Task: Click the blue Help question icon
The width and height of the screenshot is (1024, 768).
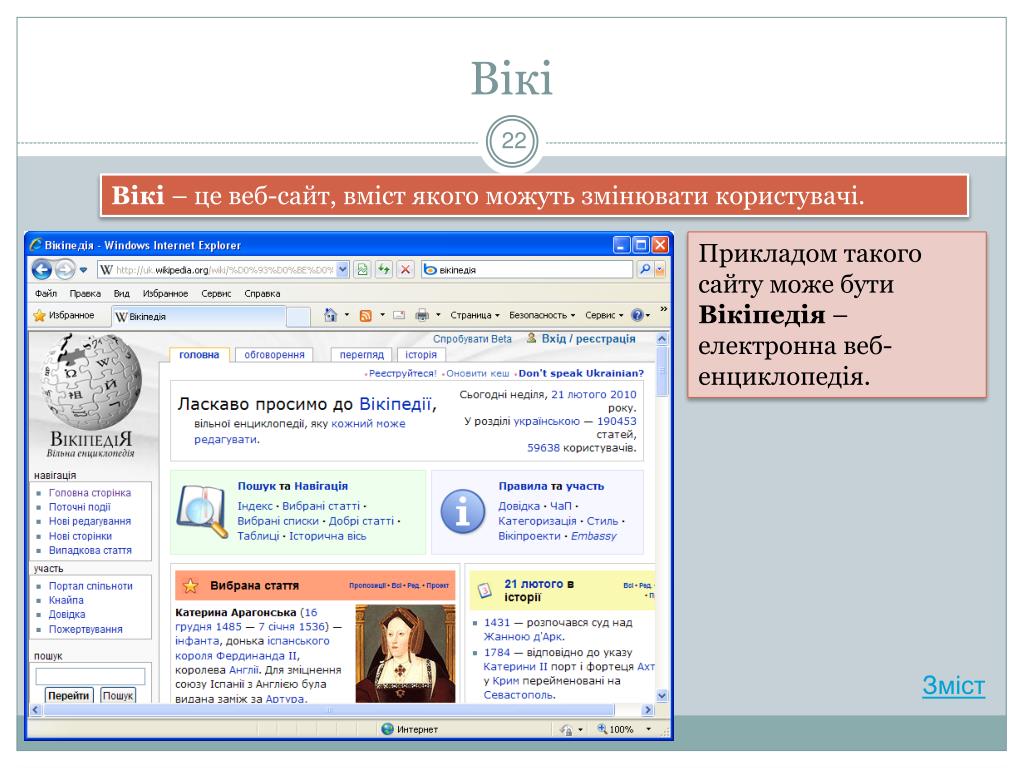Action: (637, 315)
